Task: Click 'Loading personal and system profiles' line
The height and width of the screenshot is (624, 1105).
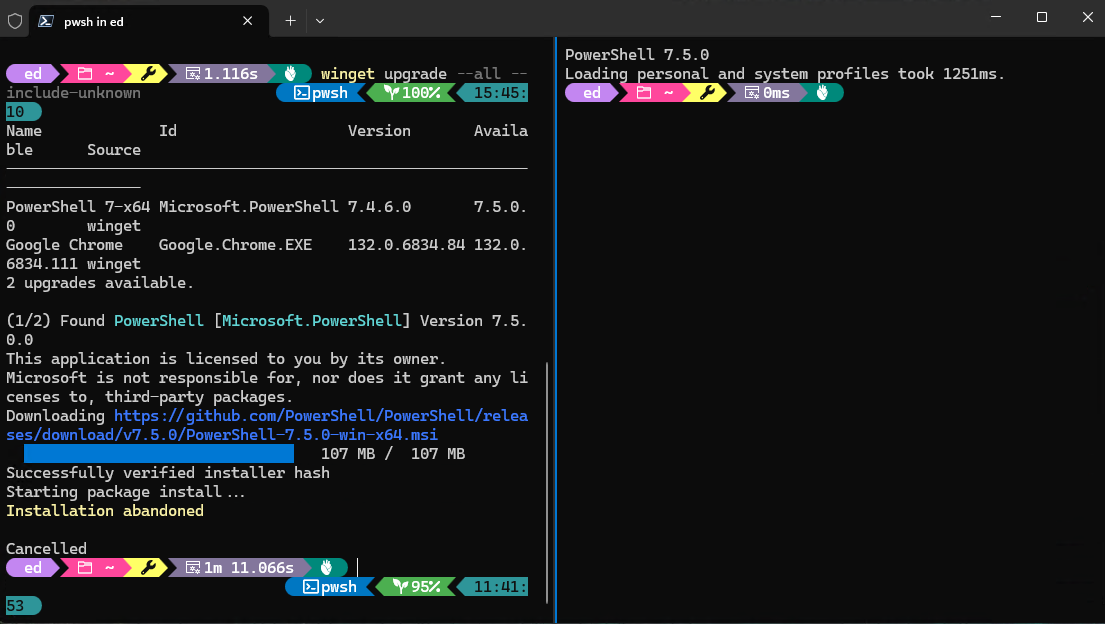Action: click(785, 73)
